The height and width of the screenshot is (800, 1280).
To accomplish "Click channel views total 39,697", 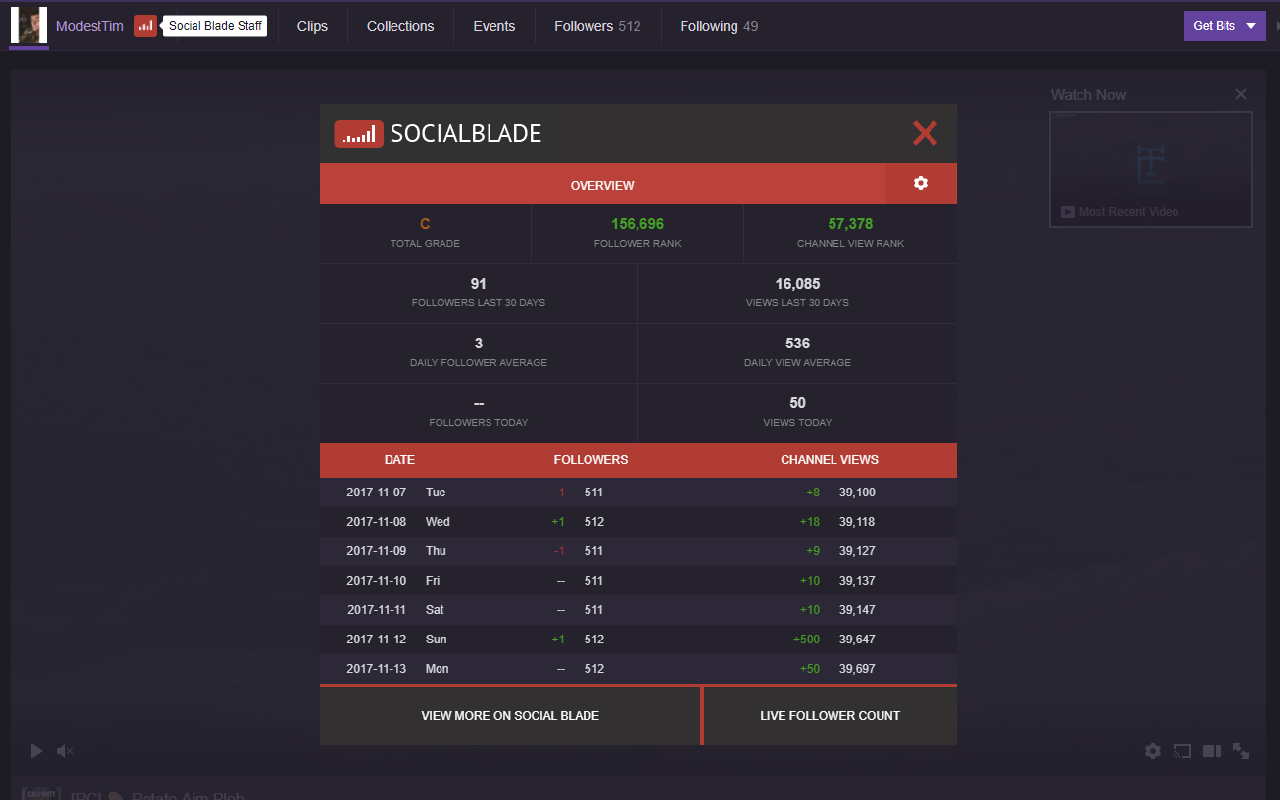I will pos(857,669).
